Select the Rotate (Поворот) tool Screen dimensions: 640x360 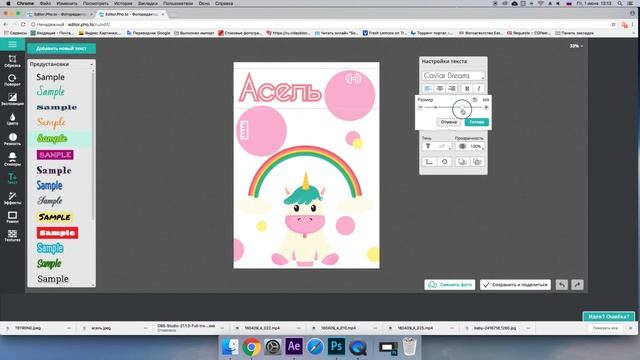point(12,80)
